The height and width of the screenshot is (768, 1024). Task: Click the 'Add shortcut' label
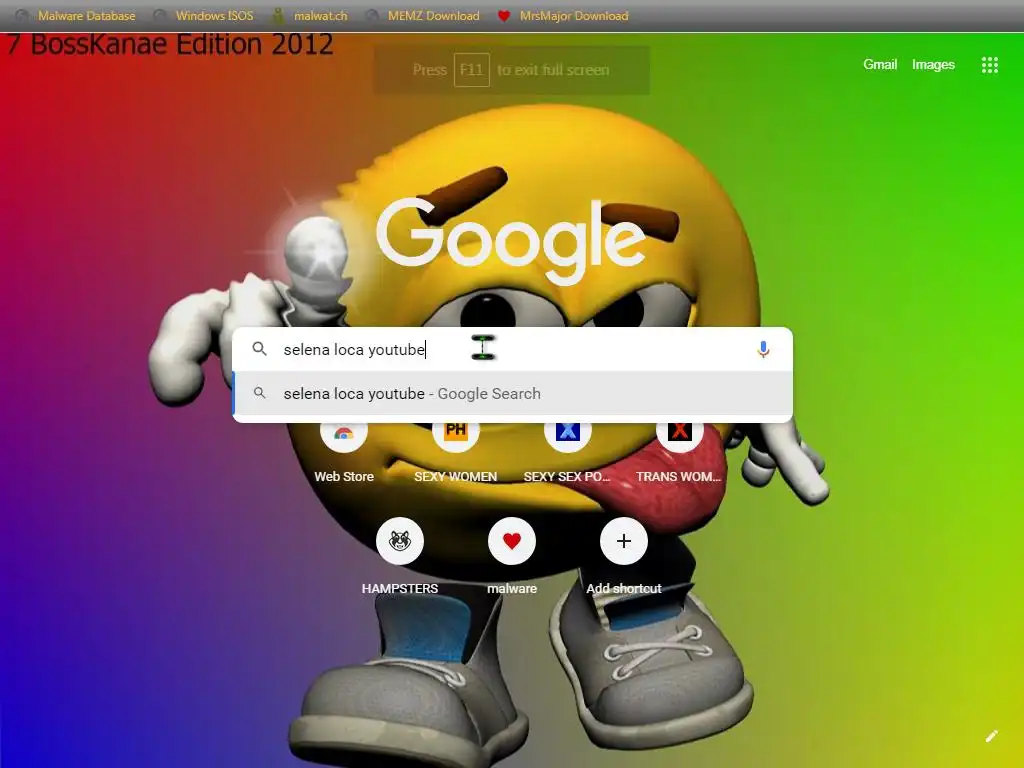coord(624,588)
